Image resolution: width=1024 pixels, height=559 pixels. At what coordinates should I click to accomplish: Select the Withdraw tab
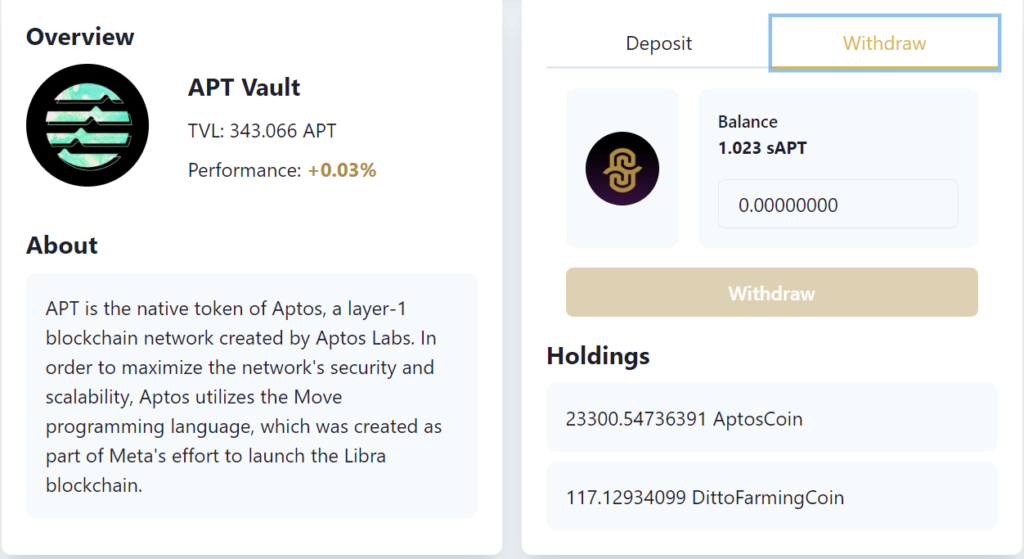click(884, 44)
